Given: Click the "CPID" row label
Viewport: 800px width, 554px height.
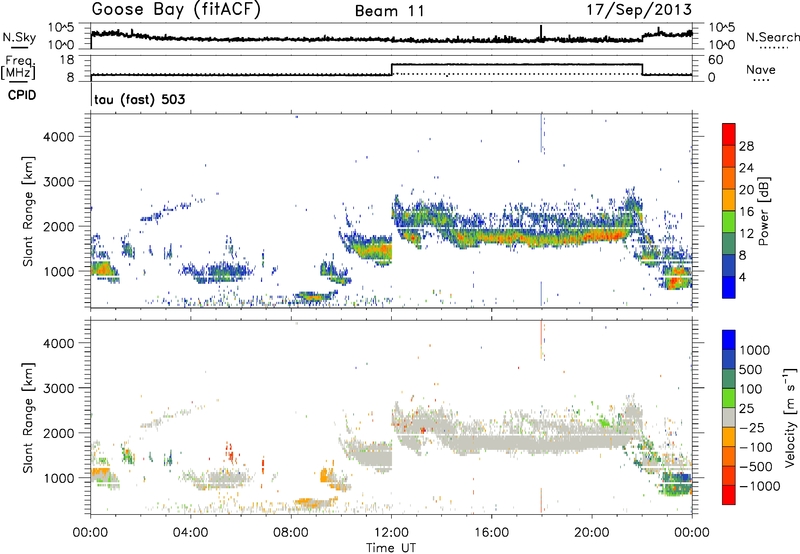Looking at the screenshot, I should coord(22,95).
